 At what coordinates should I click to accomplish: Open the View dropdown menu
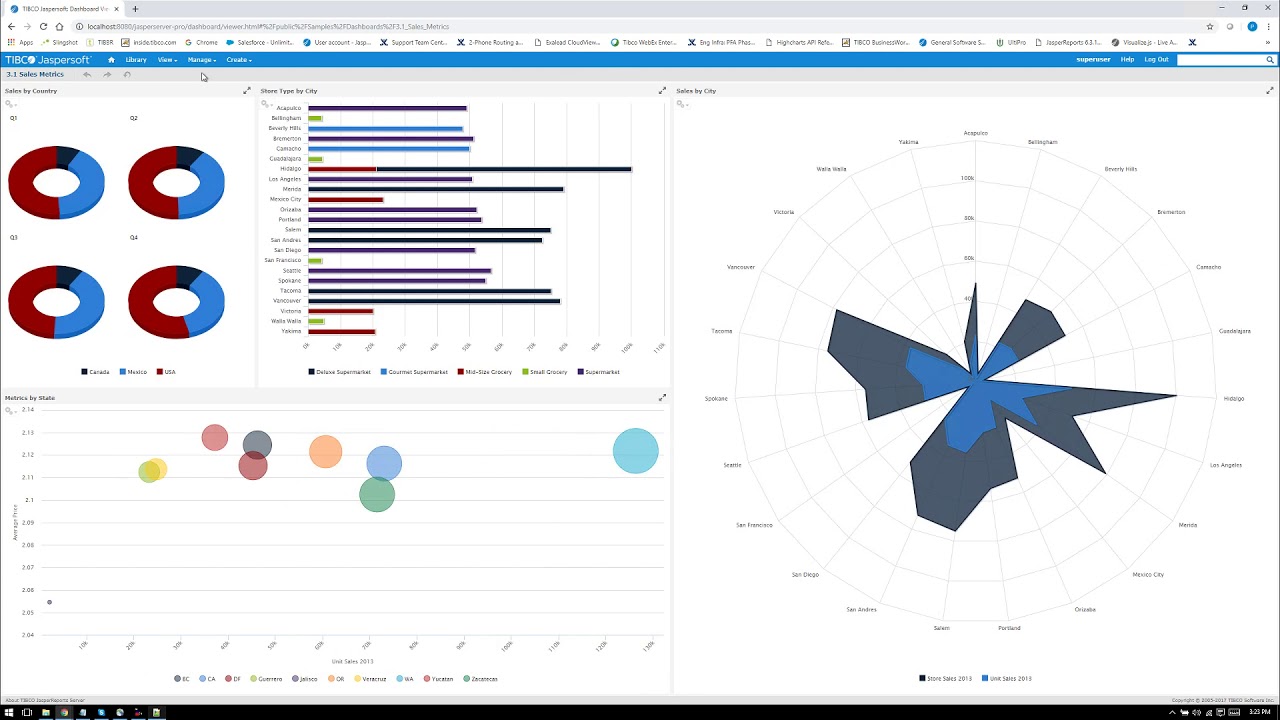(167, 60)
